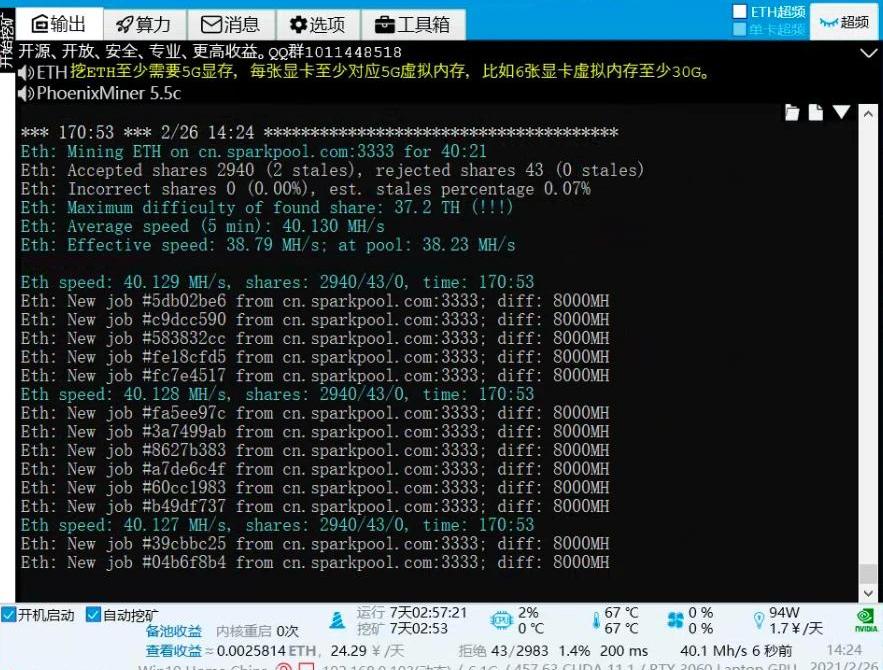Screen dimensions: 883x670
Task: Click the 'Mining ETH on cn.sparkpool.com:3333' line
Action: (253, 151)
